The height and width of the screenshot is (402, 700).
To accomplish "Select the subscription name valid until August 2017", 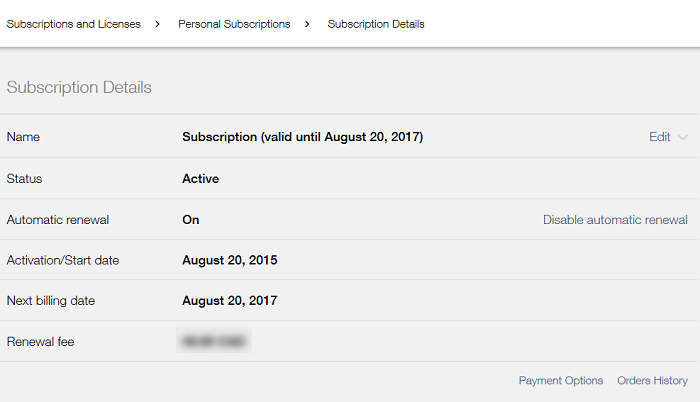I will tap(302, 137).
